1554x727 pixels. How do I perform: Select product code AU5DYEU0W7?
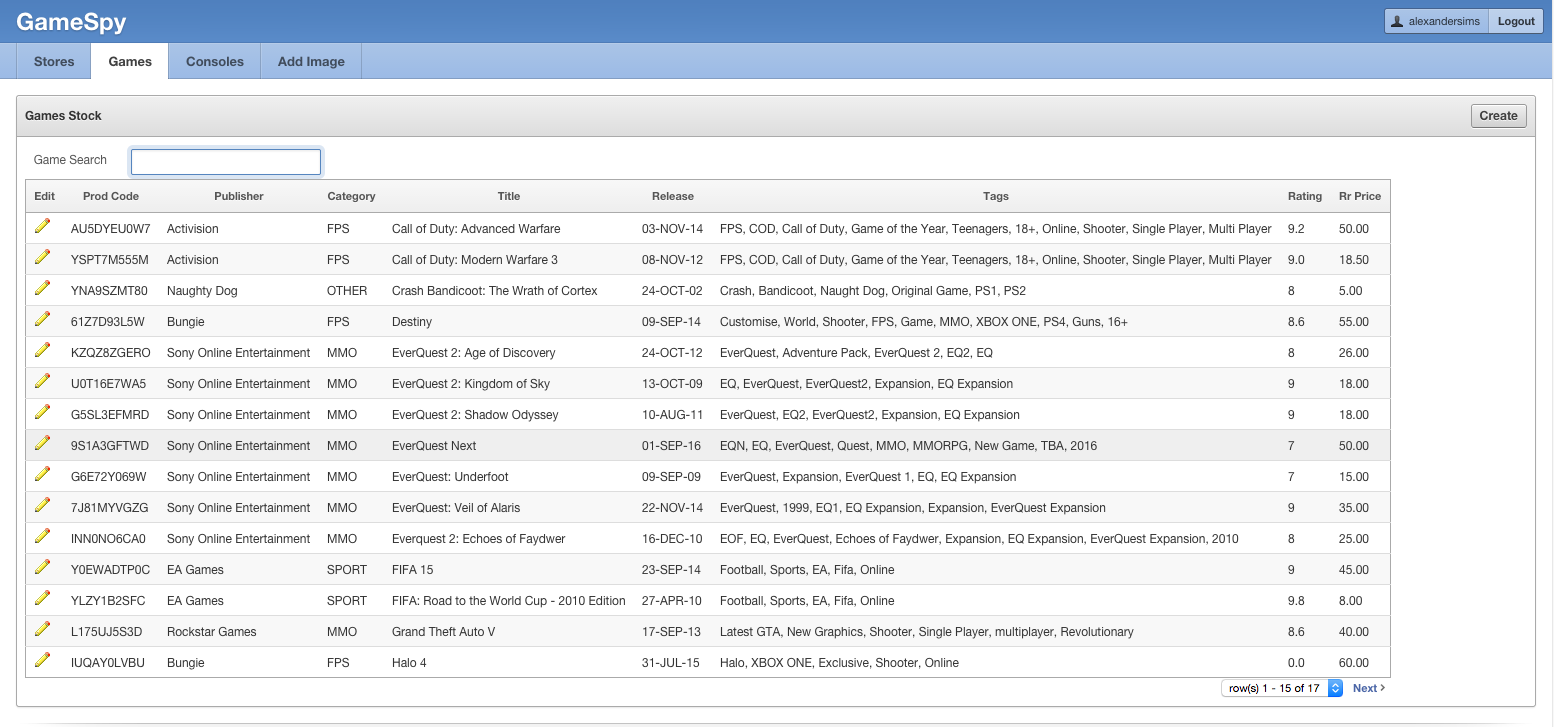pos(111,229)
